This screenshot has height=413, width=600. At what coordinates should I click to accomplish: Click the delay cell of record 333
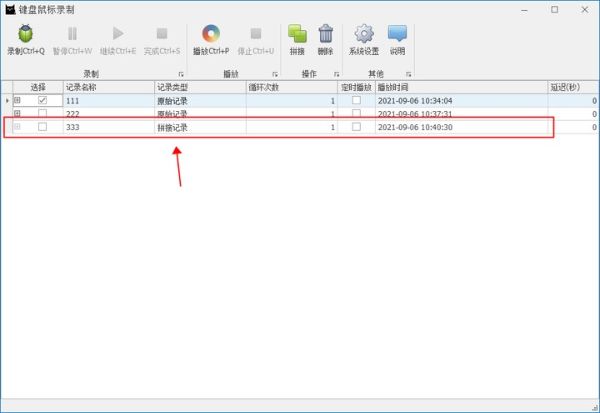click(573, 127)
